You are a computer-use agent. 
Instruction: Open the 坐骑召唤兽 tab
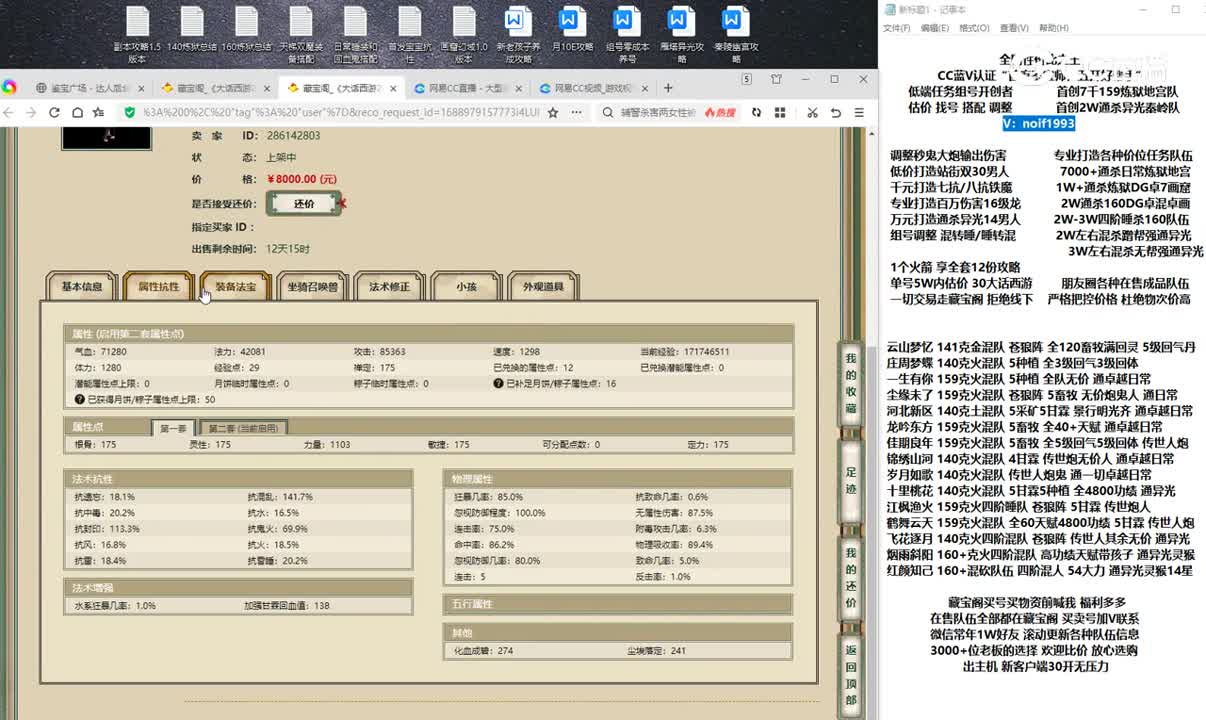point(312,287)
